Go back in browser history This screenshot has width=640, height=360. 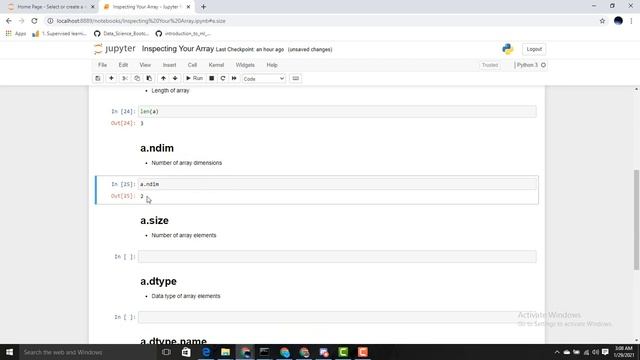point(9,21)
